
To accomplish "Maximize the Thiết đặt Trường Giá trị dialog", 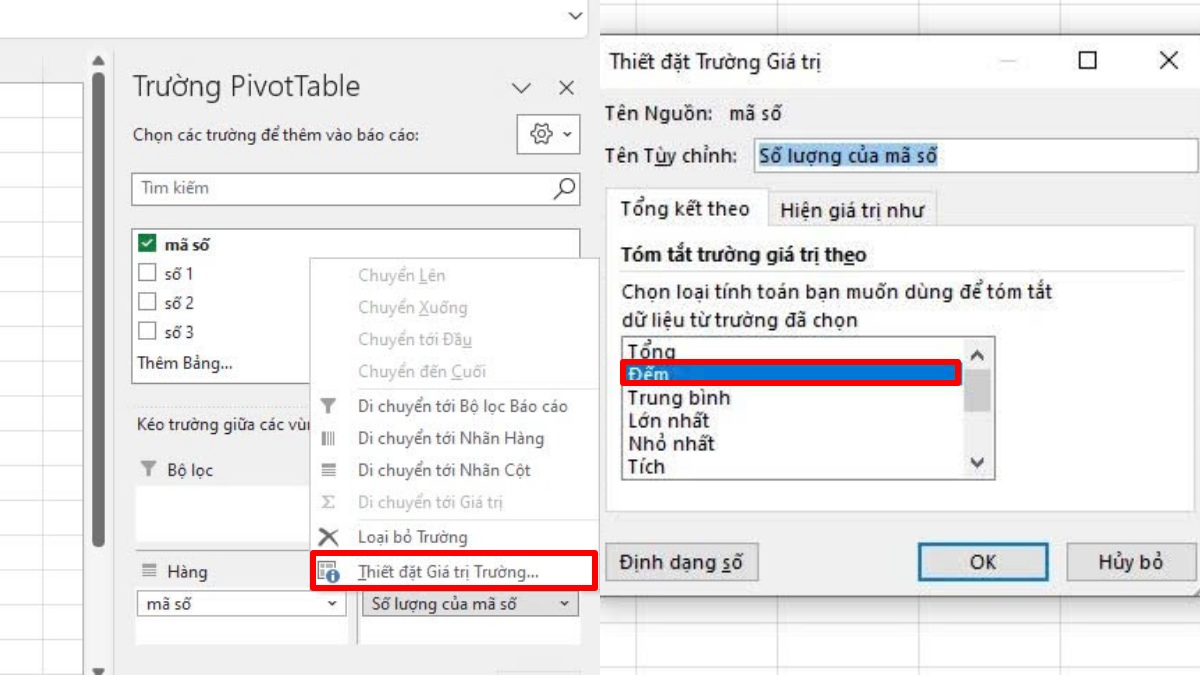I will click(x=1088, y=61).
